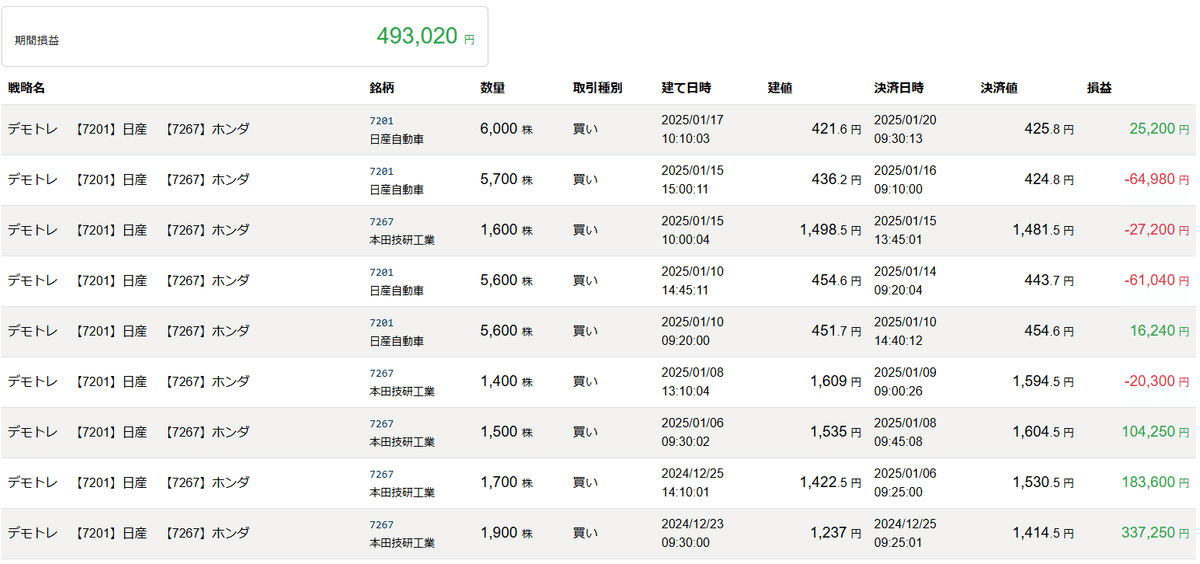
Task: Click the strategy name in the 25,200 円 row
Action: coord(128,129)
